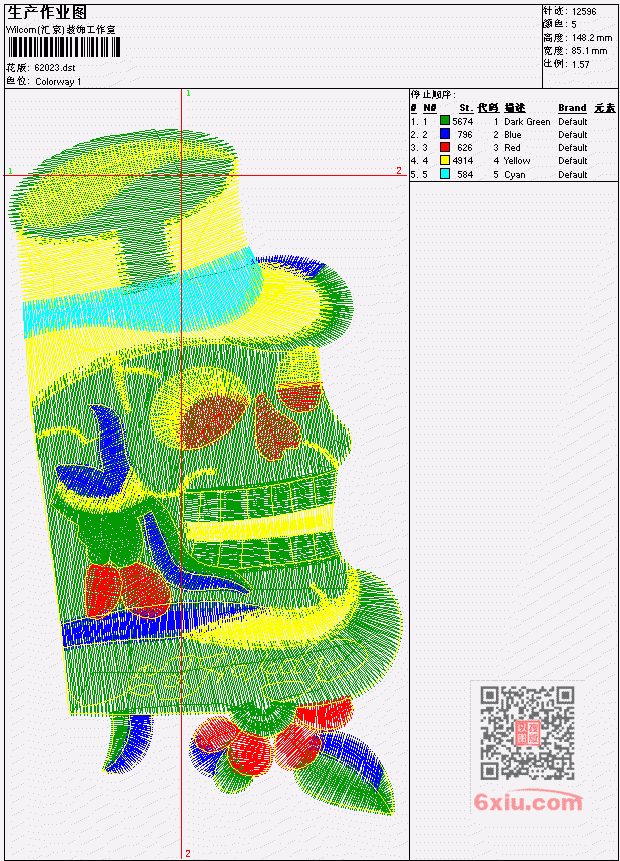Click the Wilcom studio name text
Image resolution: width=620 pixels, height=861 pixels.
pos(61,30)
